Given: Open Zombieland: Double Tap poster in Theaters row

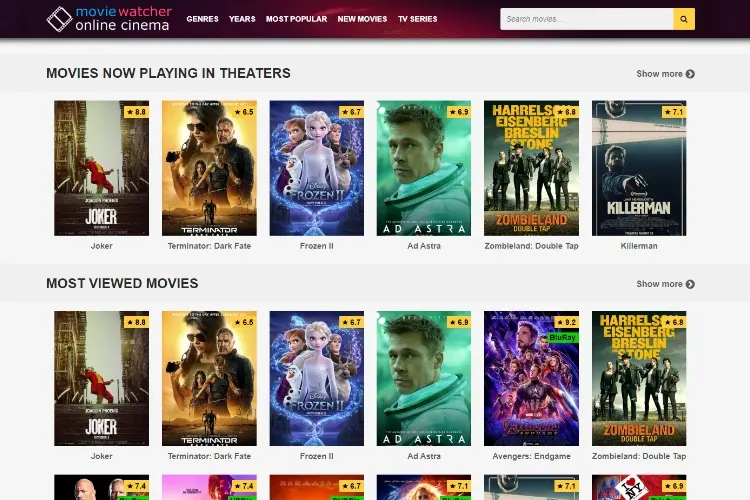Looking at the screenshot, I should (531, 168).
